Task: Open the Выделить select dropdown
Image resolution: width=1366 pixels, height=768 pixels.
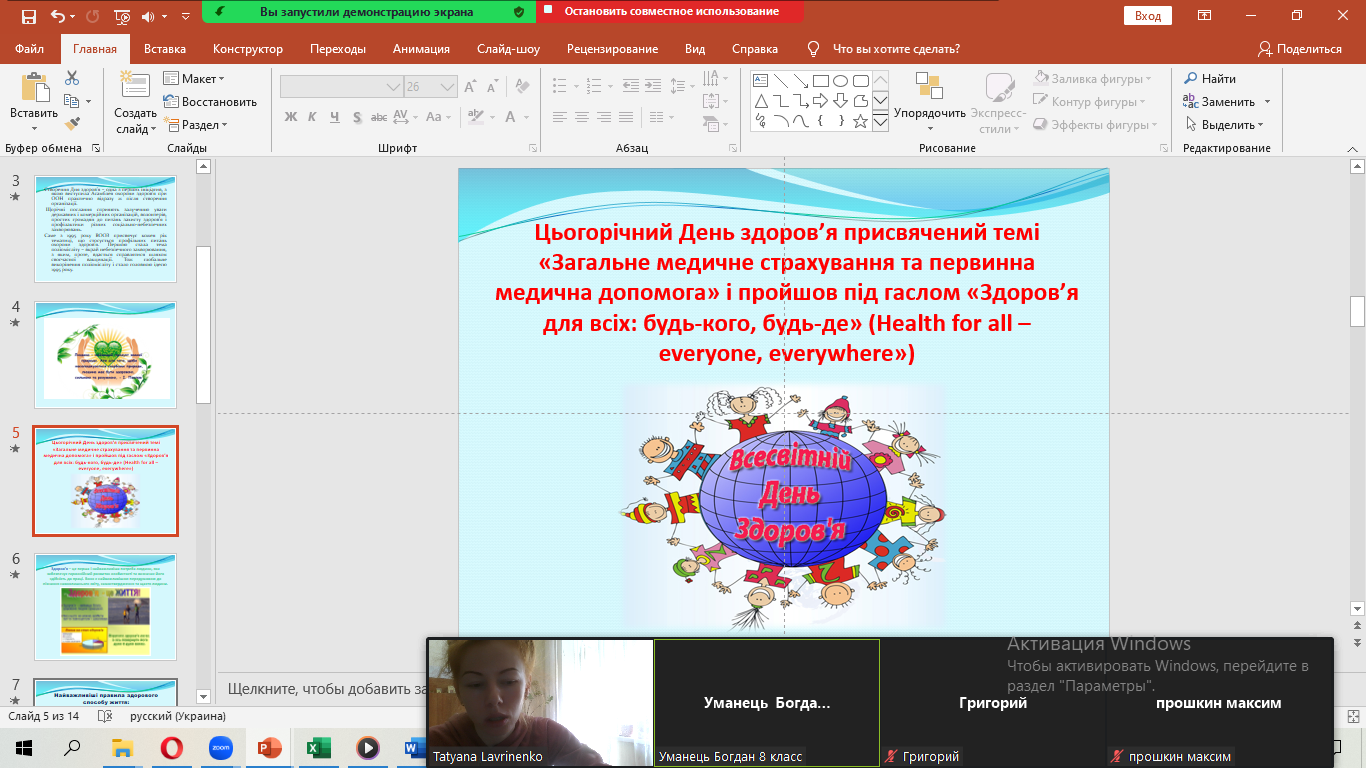Action: coord(1226,125)
